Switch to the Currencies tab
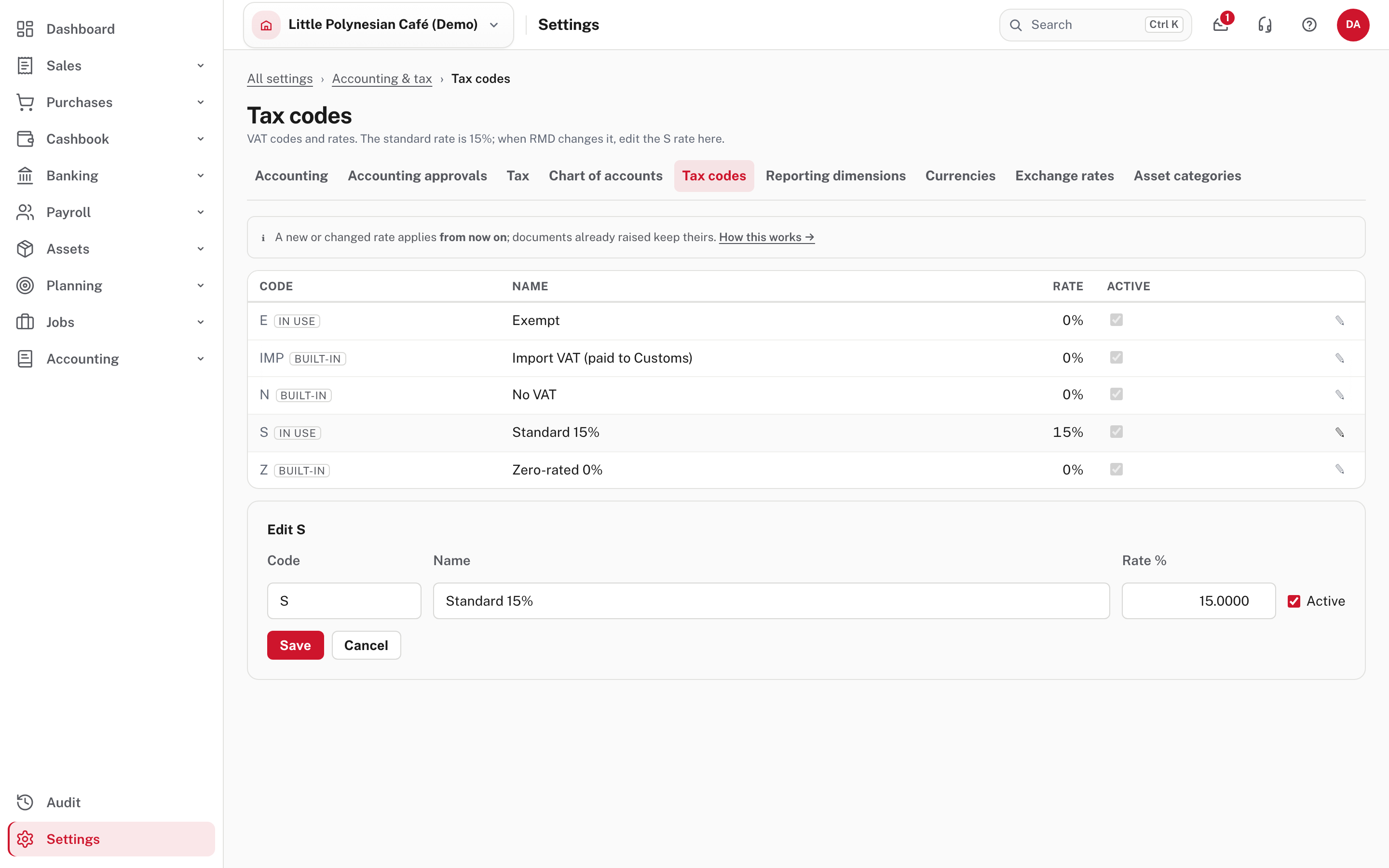The width and height of the screenshot is (1389, 868). click(960, 176)
